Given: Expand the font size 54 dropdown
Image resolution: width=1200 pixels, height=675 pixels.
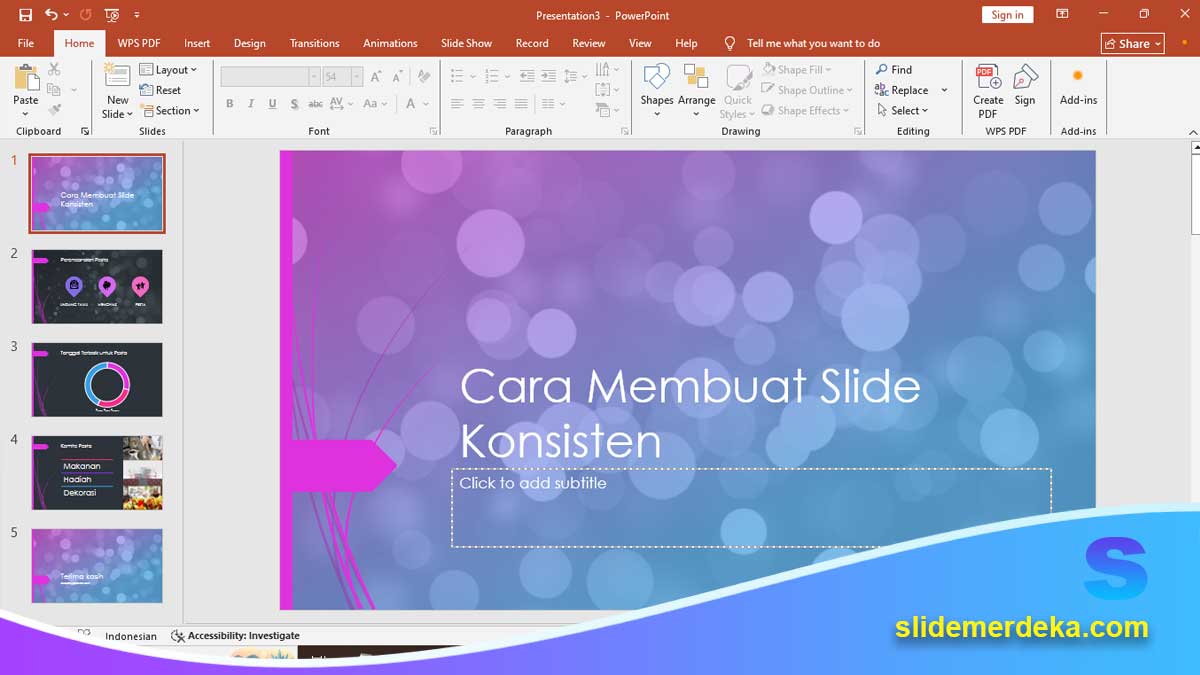Looking at the screenshot, I should [x=357, y=76].
